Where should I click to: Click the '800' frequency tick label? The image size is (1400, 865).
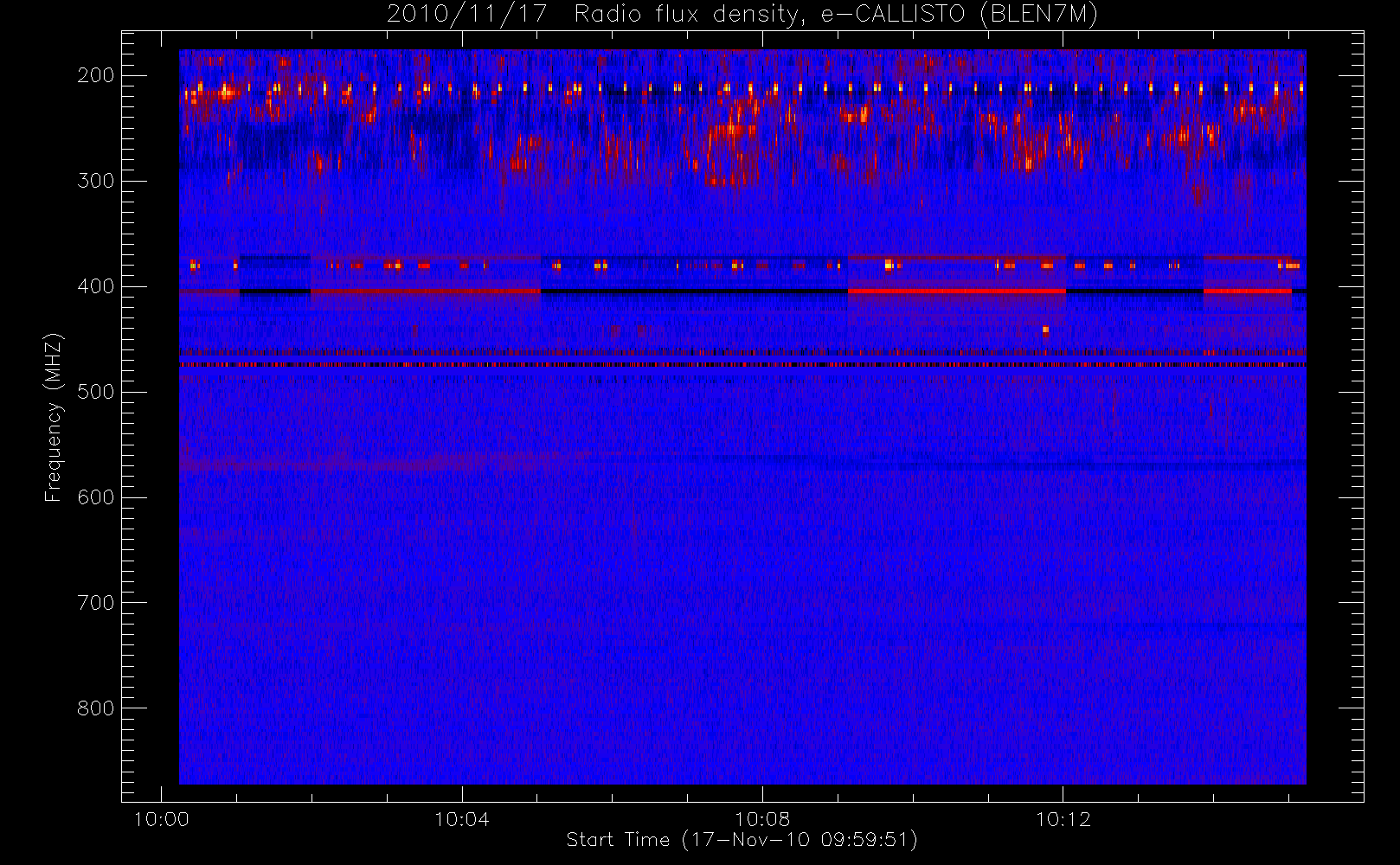[96, 708]
